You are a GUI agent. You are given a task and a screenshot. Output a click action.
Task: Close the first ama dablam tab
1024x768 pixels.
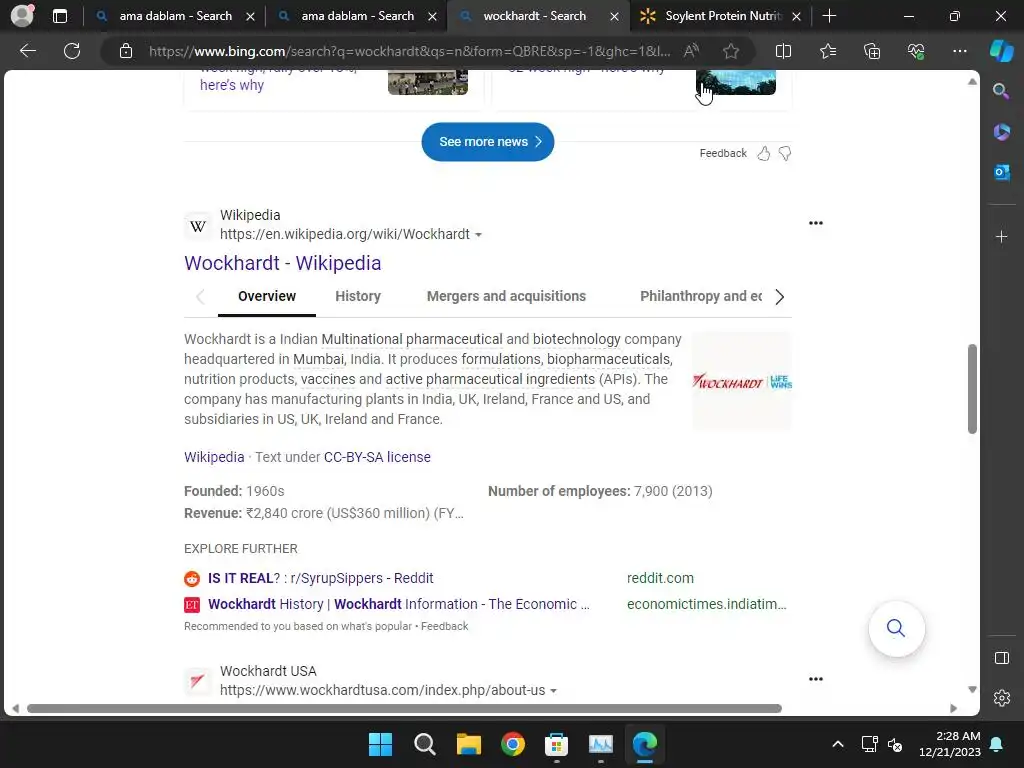(x=250, y=16)
